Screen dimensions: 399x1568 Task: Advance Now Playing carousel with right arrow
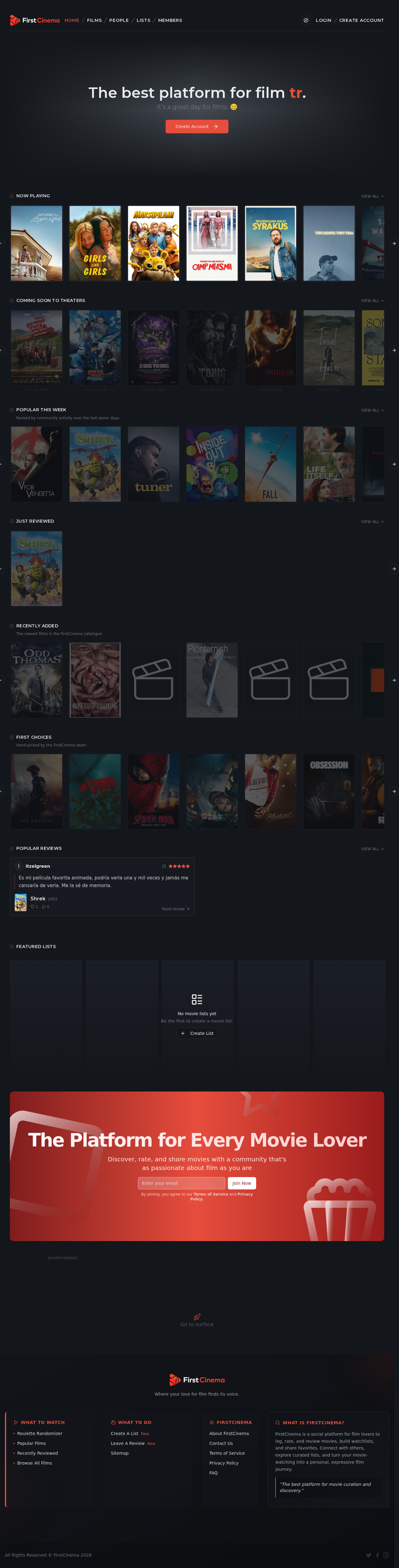click(x=393, y=243)
